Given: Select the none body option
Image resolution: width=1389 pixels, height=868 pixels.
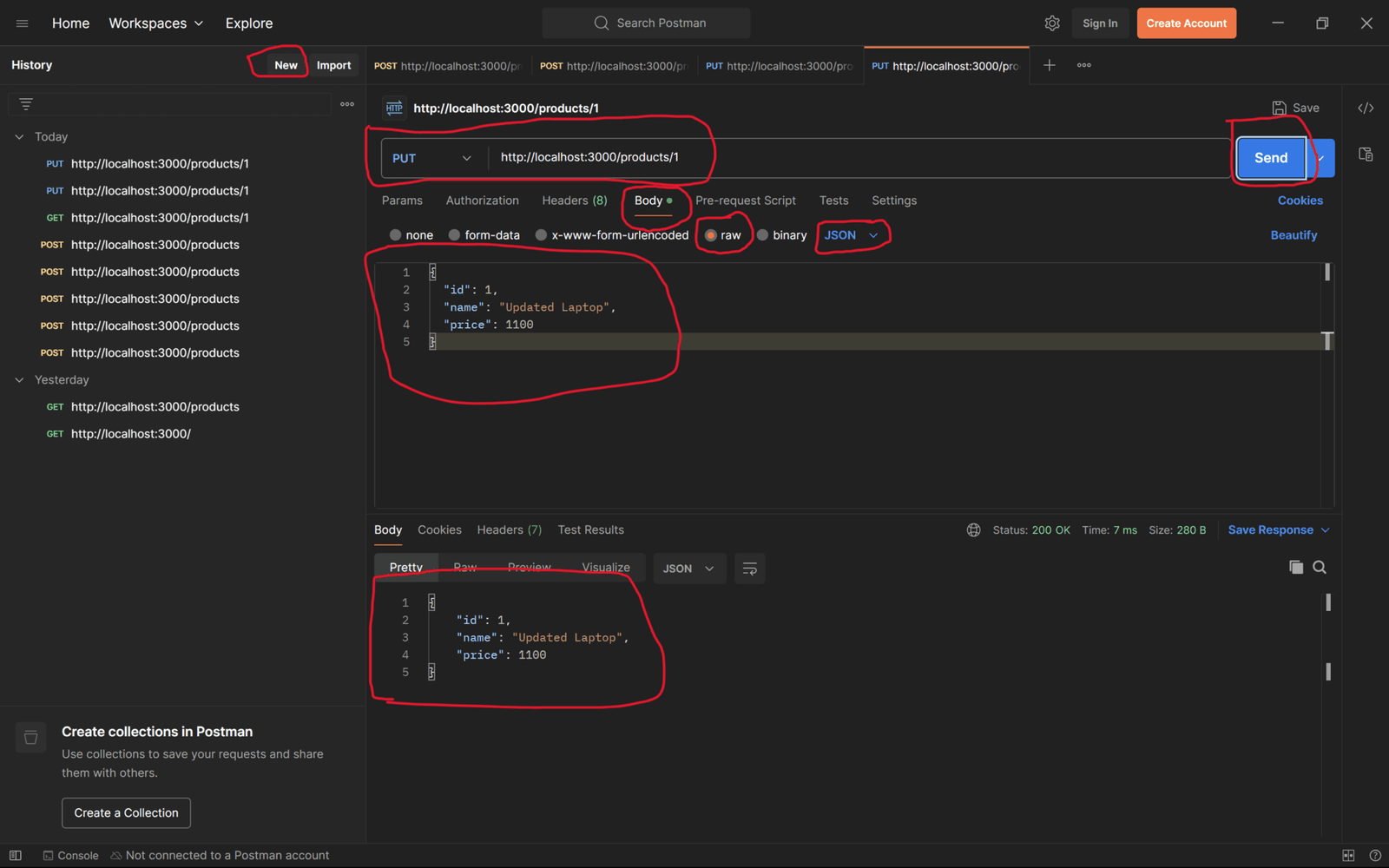Looking at the screenshot, I should point(396,235).
